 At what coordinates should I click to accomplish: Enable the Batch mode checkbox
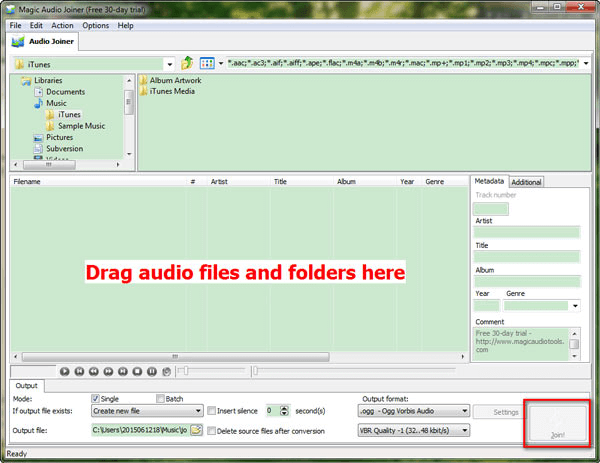pos(160,398)
